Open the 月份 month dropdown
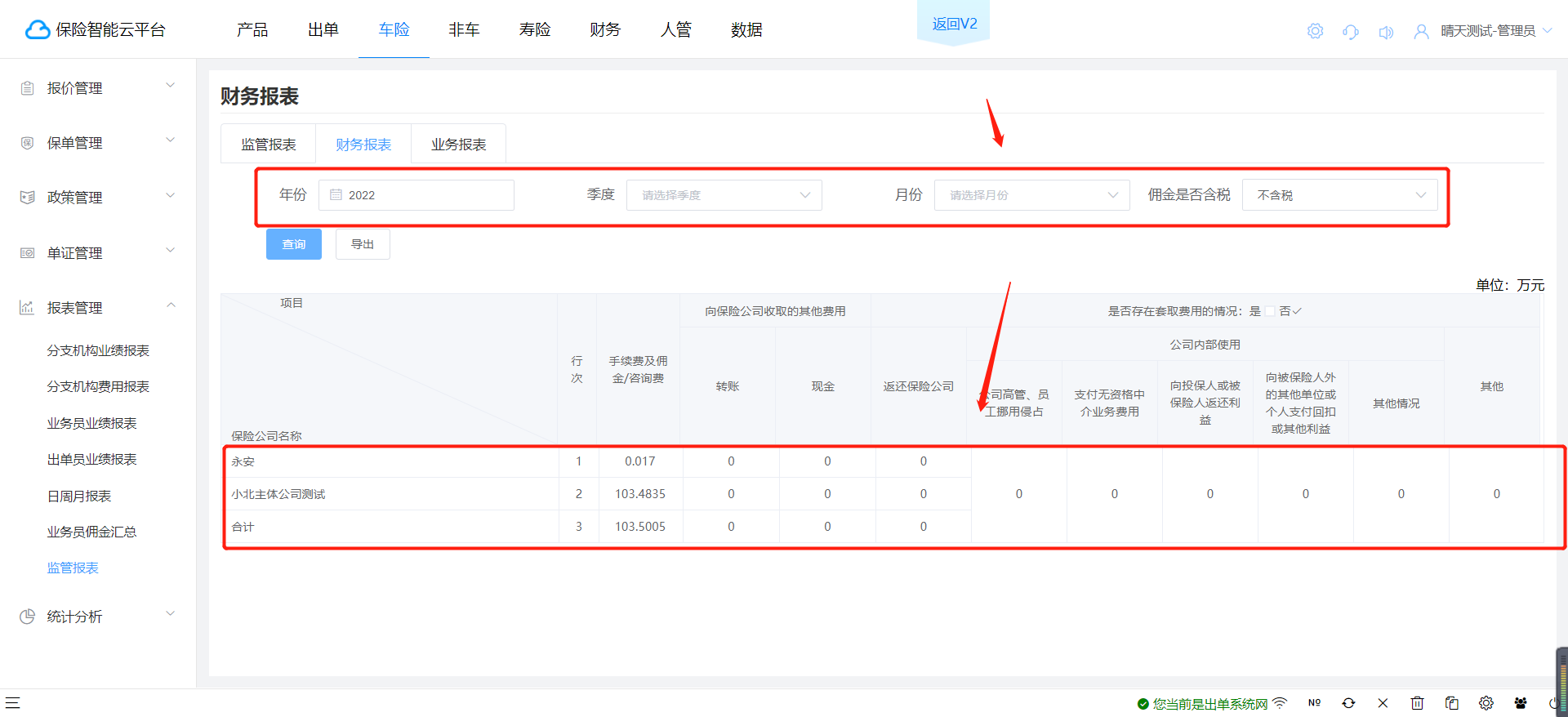1568x717 pixels. click(x=1031, y=195)
